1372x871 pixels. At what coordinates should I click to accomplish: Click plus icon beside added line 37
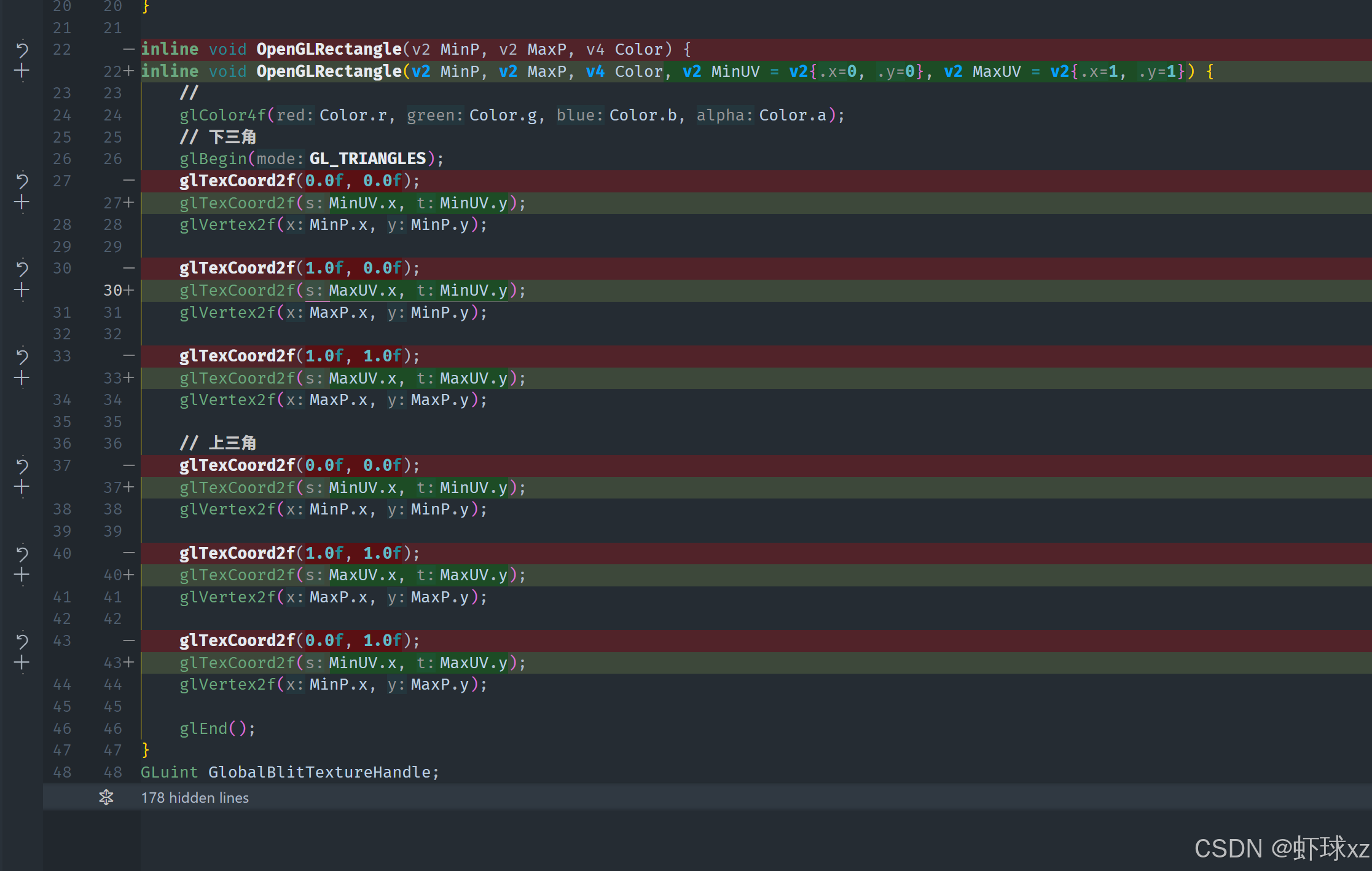tap(22, 487)
